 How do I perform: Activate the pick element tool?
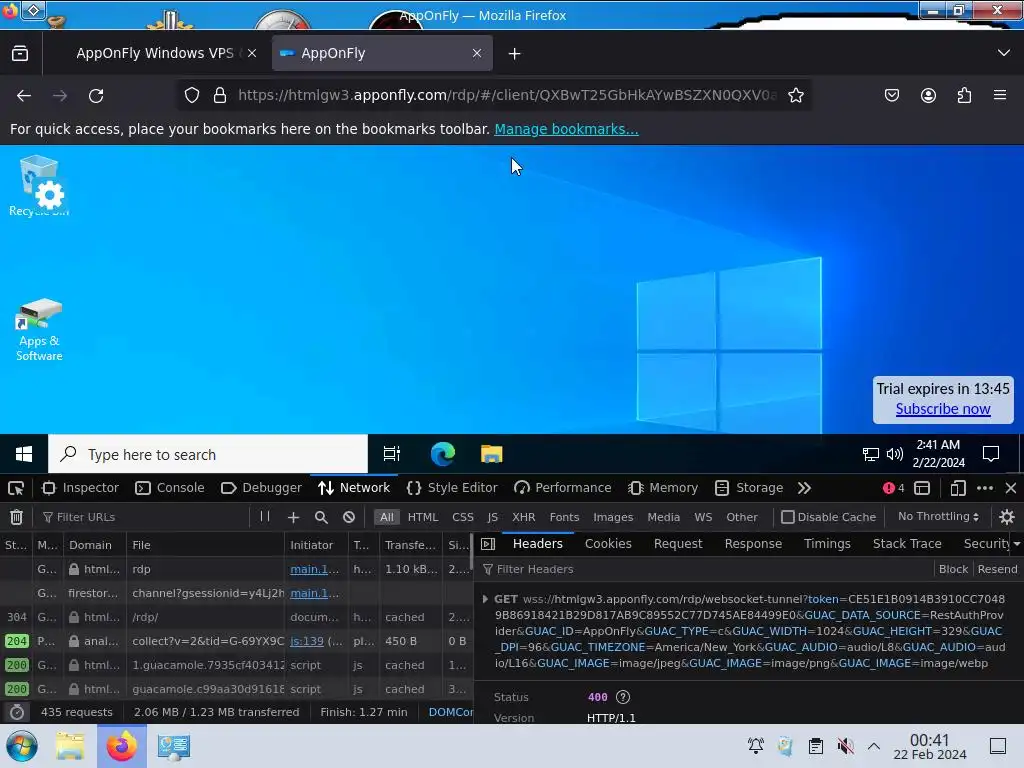point(16,488)
